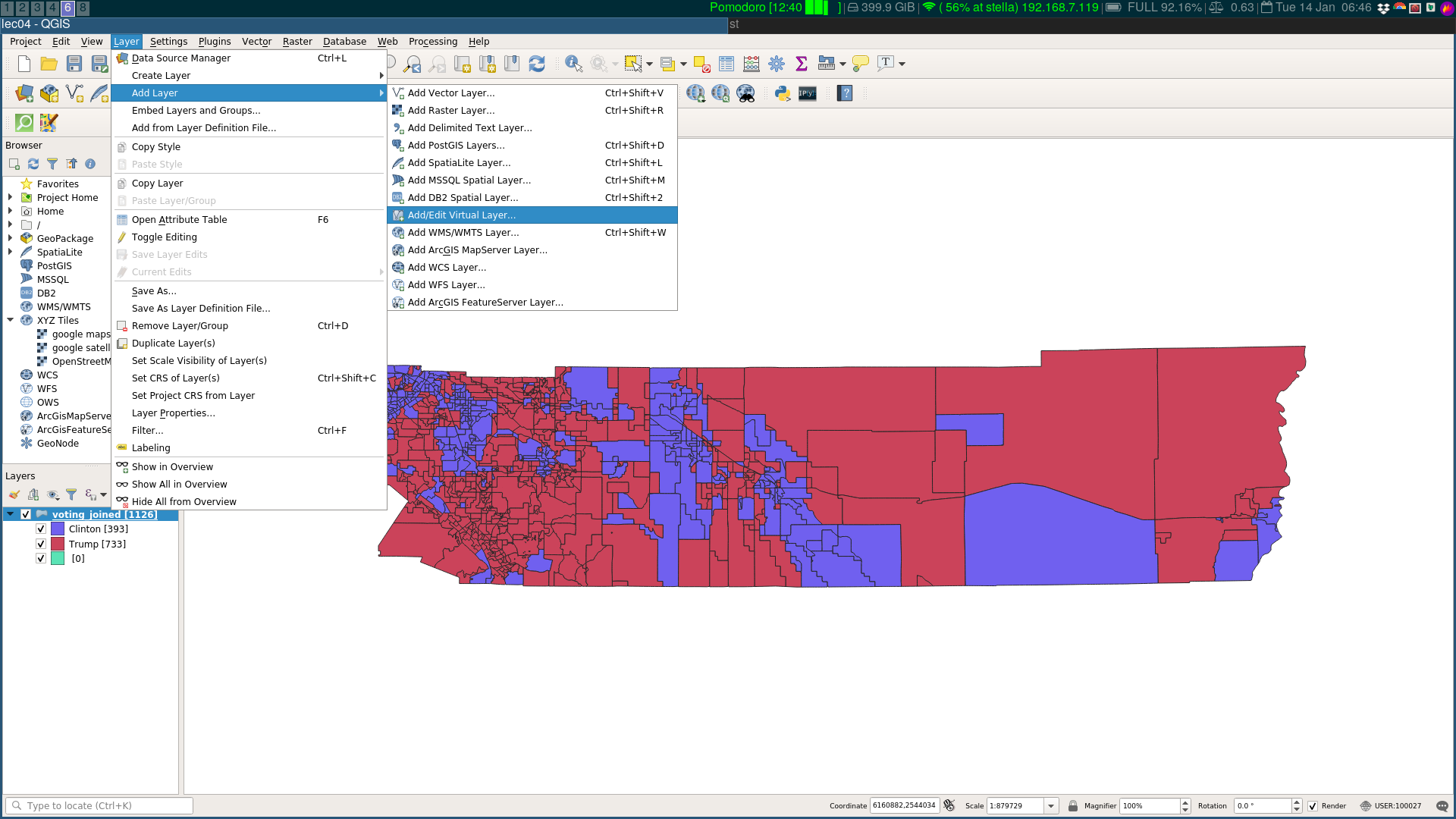Image resolution: width=1456 pixels, height=819 pixels.
Task: Click the Save Project icon
Action: pos(74,64)
